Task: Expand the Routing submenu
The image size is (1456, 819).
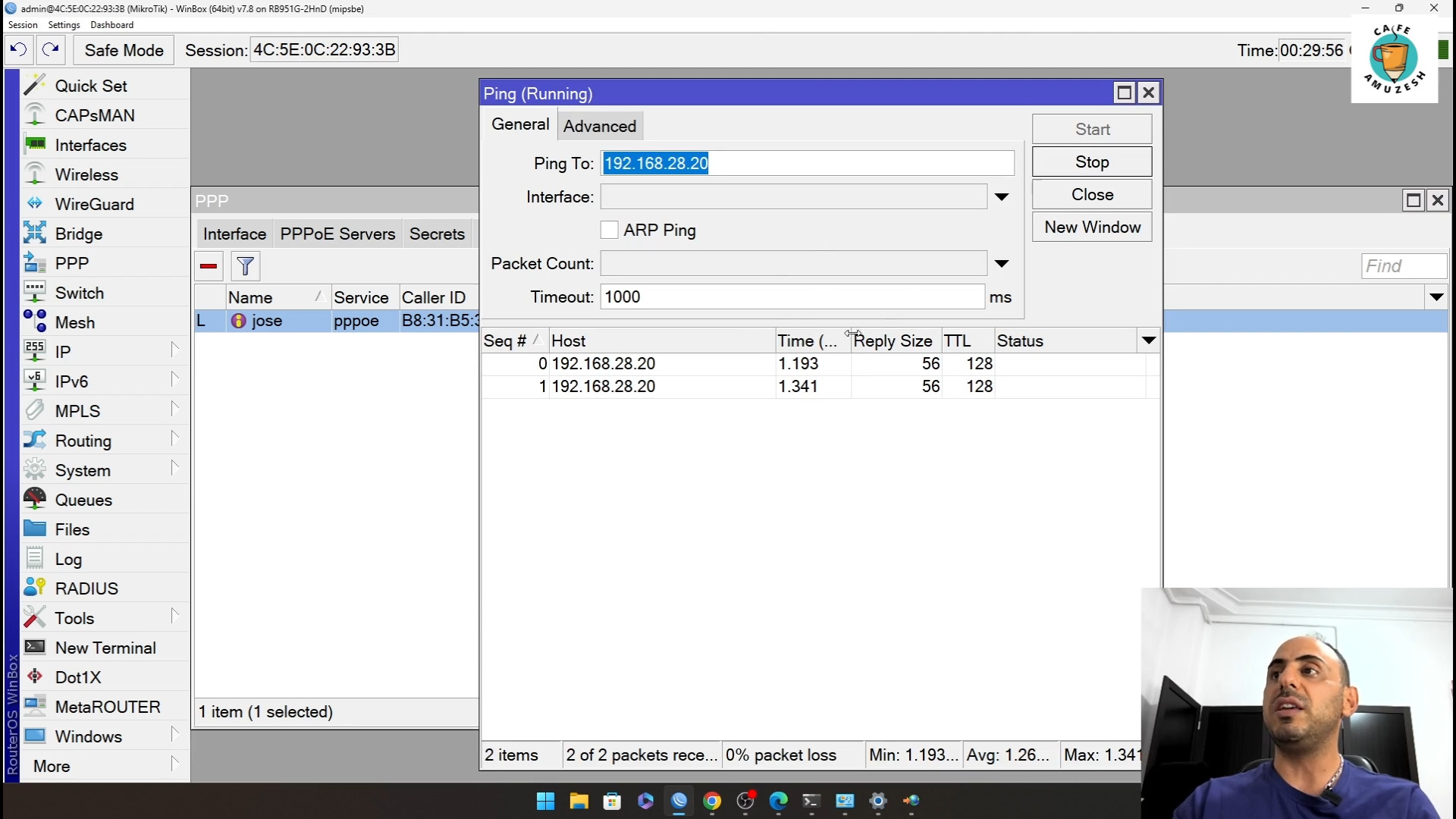Action: (x=105, y=441)
